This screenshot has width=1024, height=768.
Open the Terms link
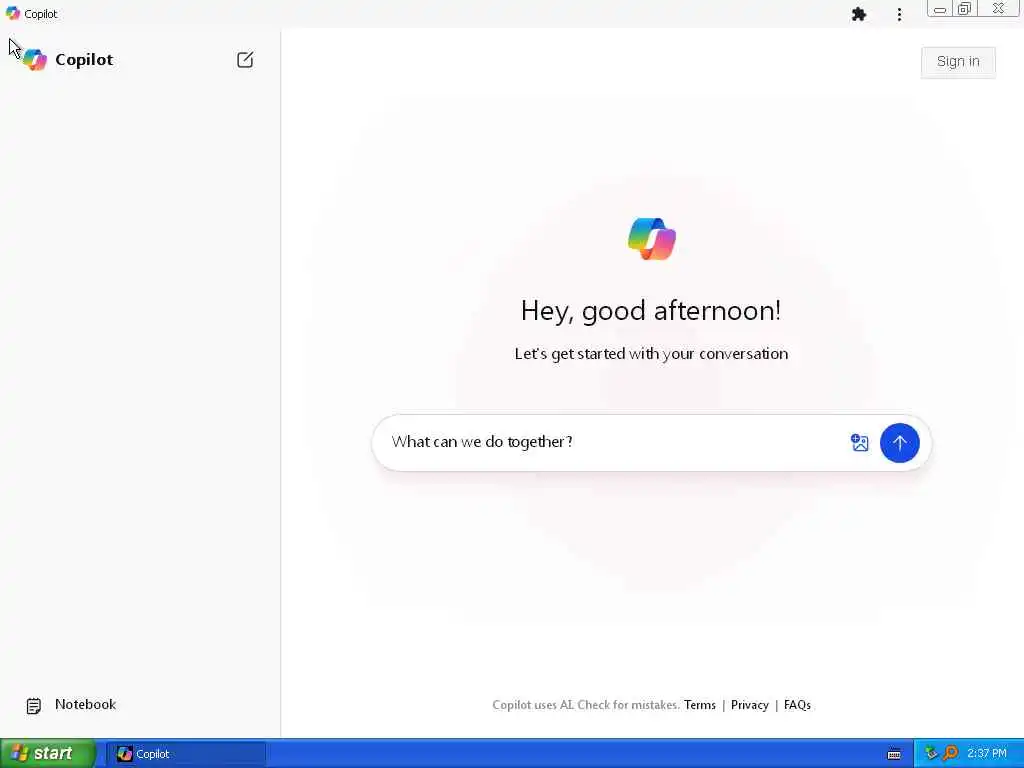pyautogui.click(x=700, y=705)
